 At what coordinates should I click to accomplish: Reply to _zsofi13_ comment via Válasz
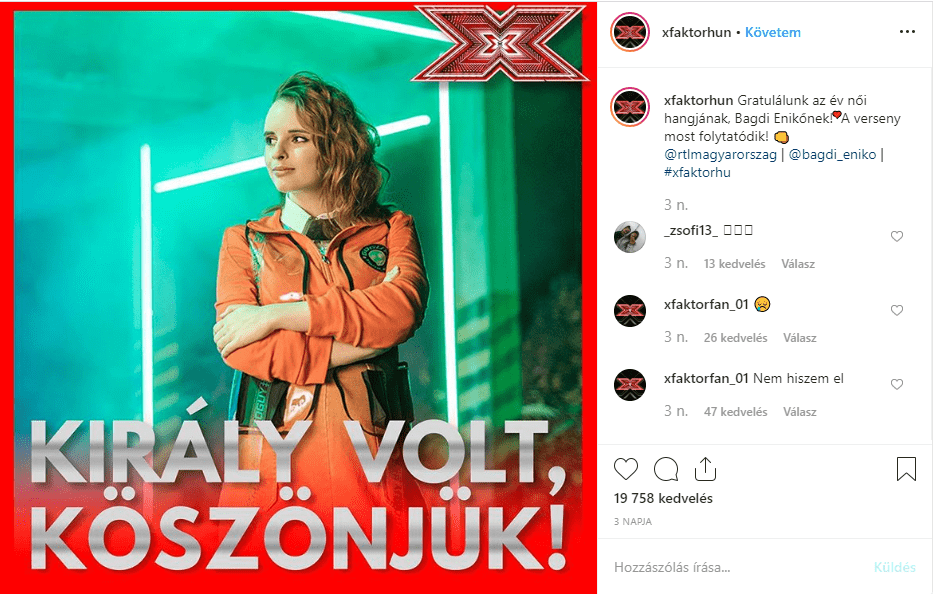[x=798, y=264]
